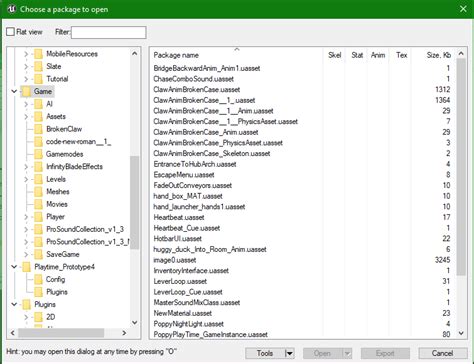Collapse the Game folder
The image size is (474, 364).
(14, 91)
